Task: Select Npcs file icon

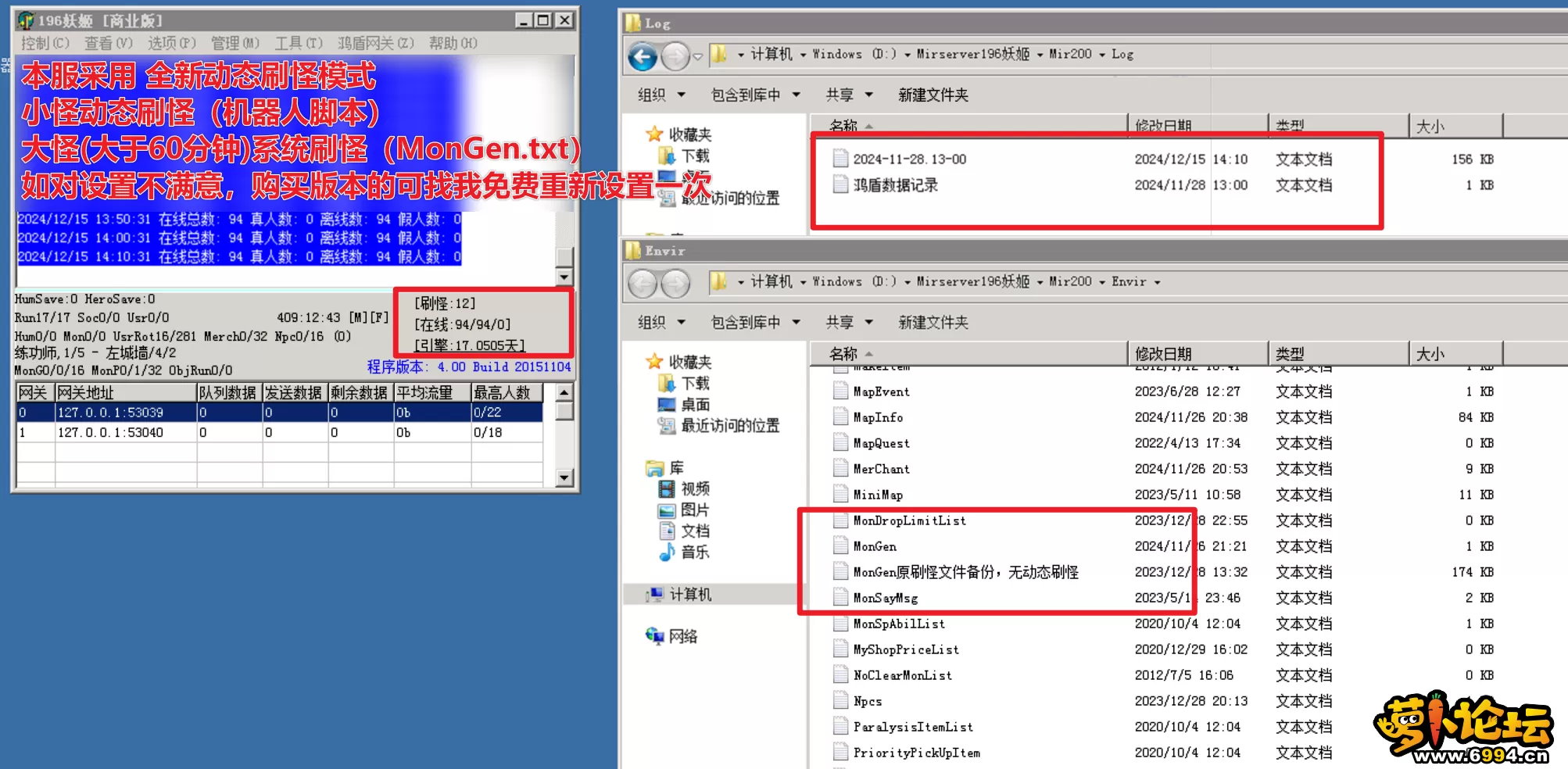Action: [840, 700]
